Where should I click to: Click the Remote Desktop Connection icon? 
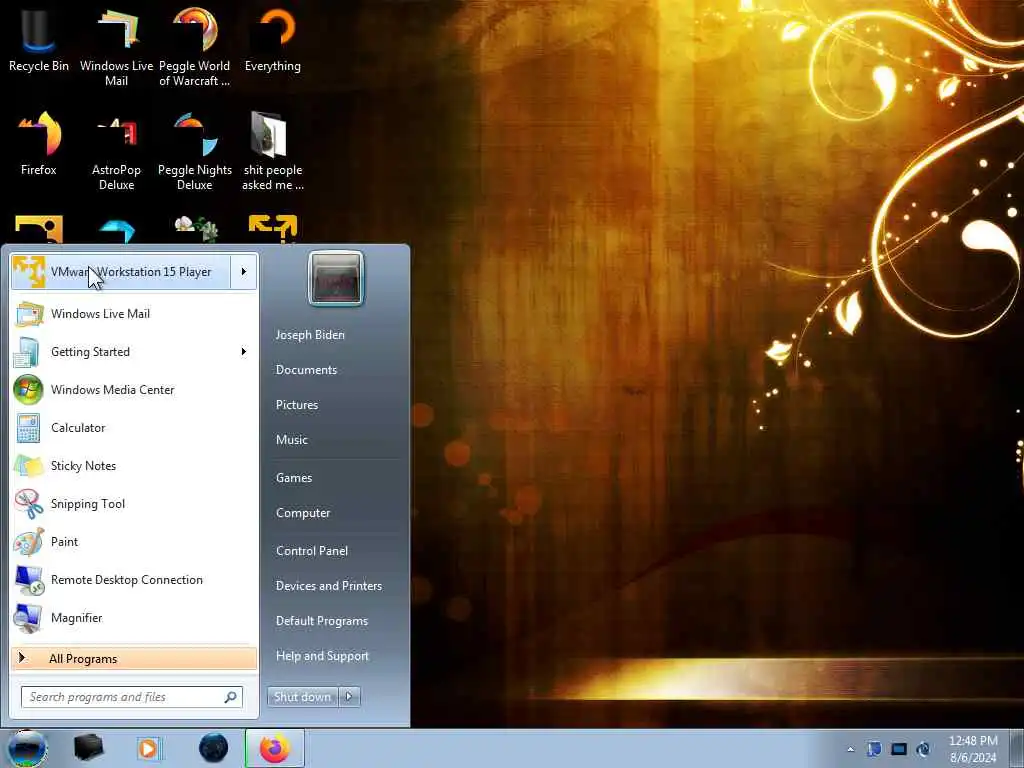[x=29, y=580]
